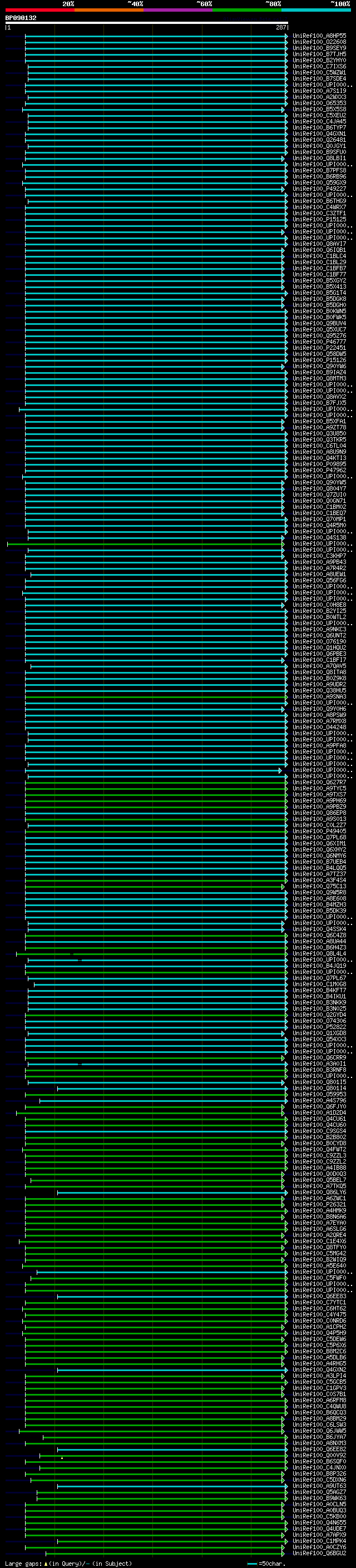Viewport: 356px width, 1568px height.
Task: Click the end position label 287
Action: pos(280,28)
